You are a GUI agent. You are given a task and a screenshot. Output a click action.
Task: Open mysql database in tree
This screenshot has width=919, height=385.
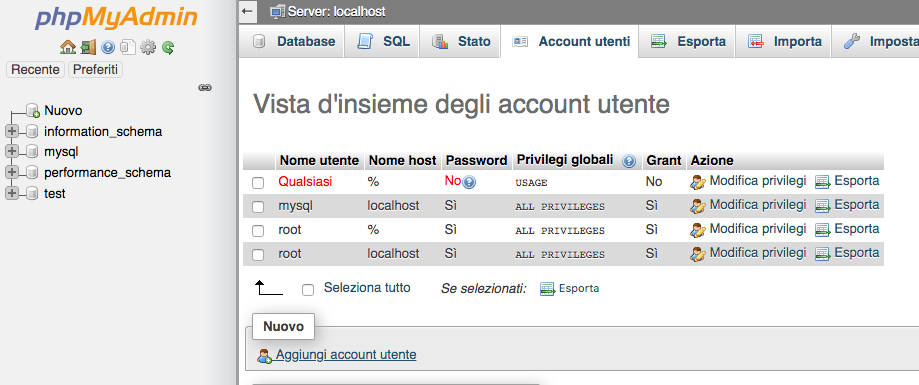coord(61,152)
